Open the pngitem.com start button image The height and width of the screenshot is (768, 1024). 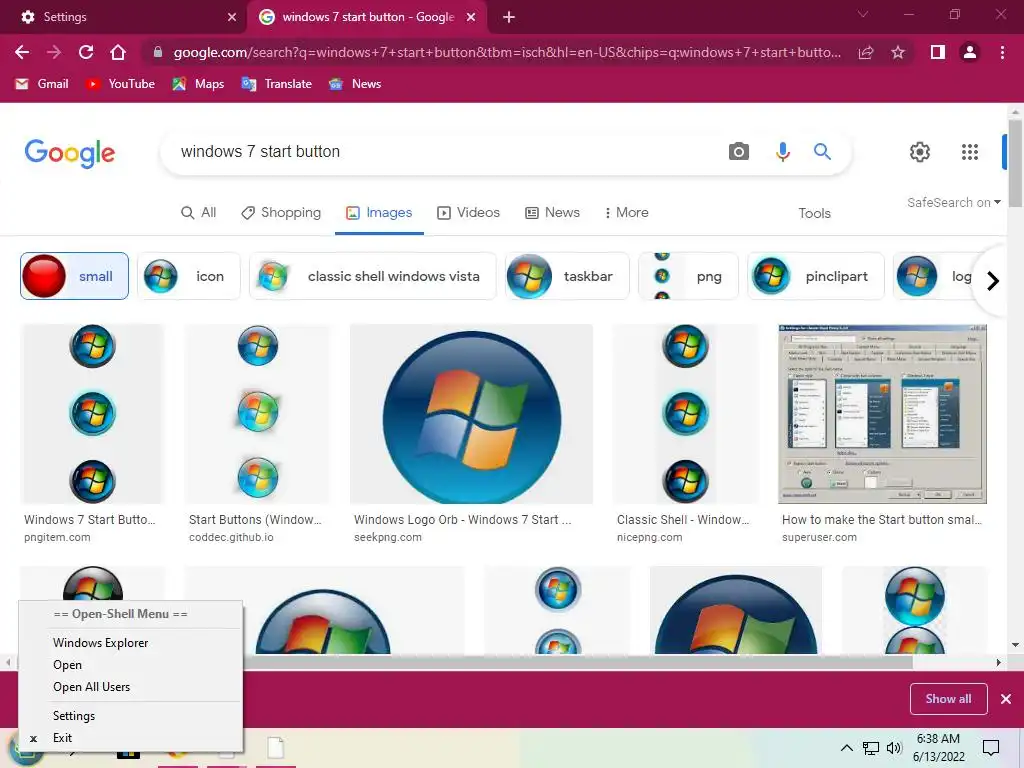(x=92, y=414)
